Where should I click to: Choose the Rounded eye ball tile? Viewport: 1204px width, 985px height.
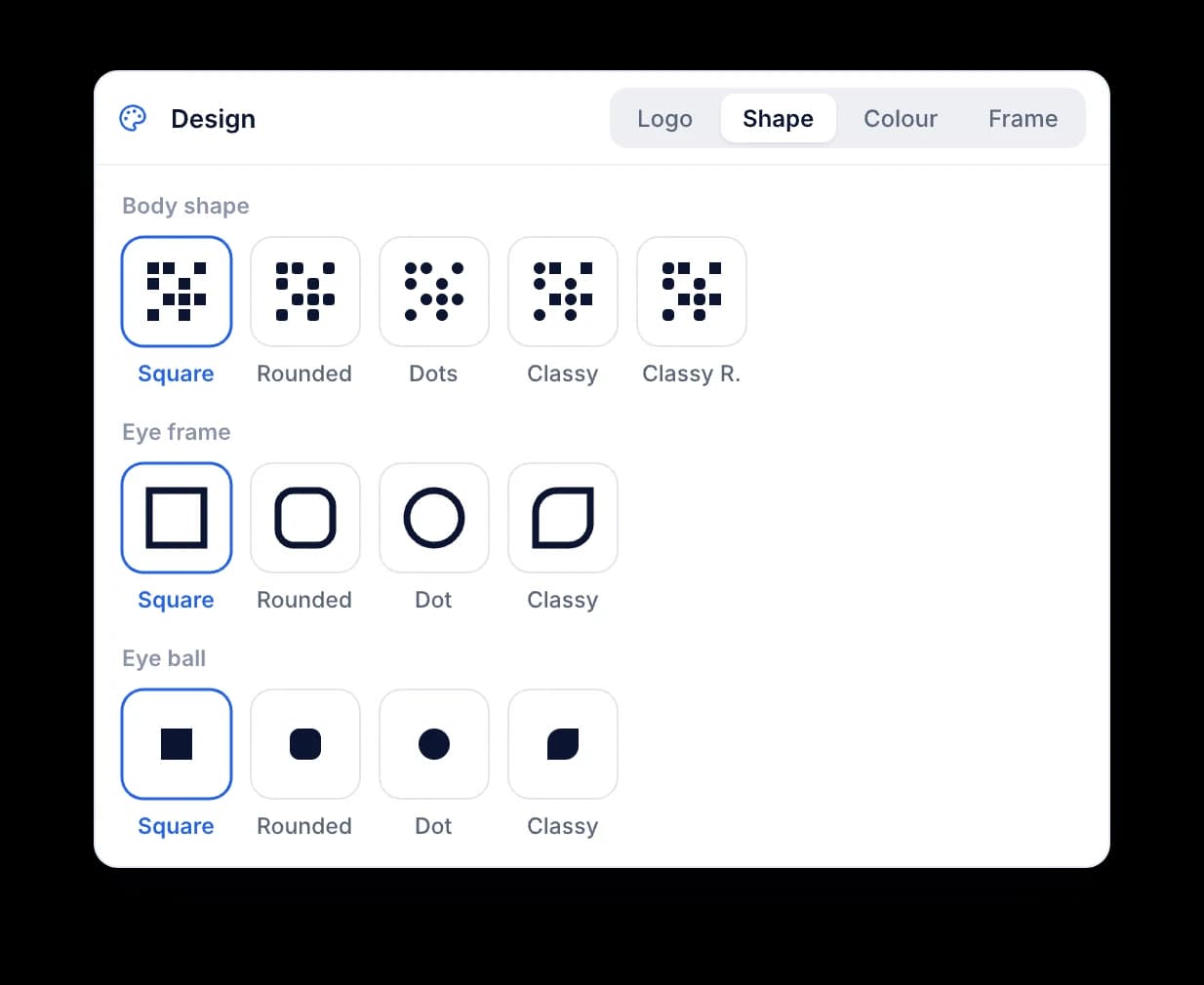click(305, 744)
